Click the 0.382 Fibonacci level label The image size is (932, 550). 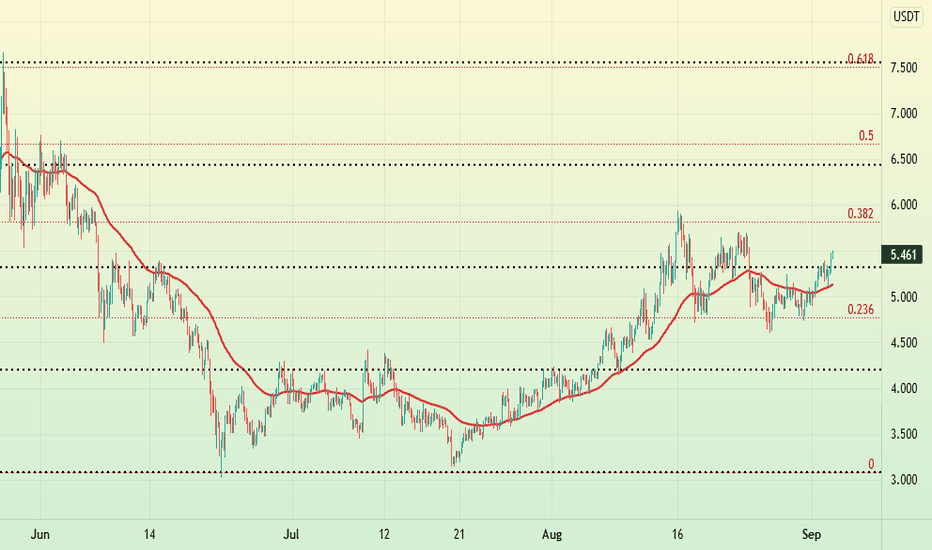click(861, 213)
